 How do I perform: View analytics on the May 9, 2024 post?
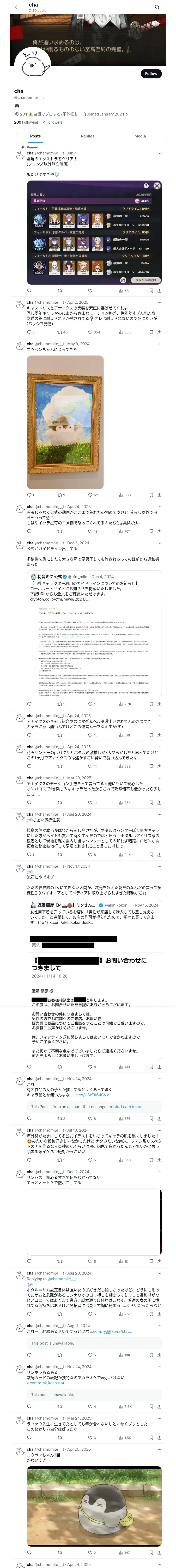point(124,495)
